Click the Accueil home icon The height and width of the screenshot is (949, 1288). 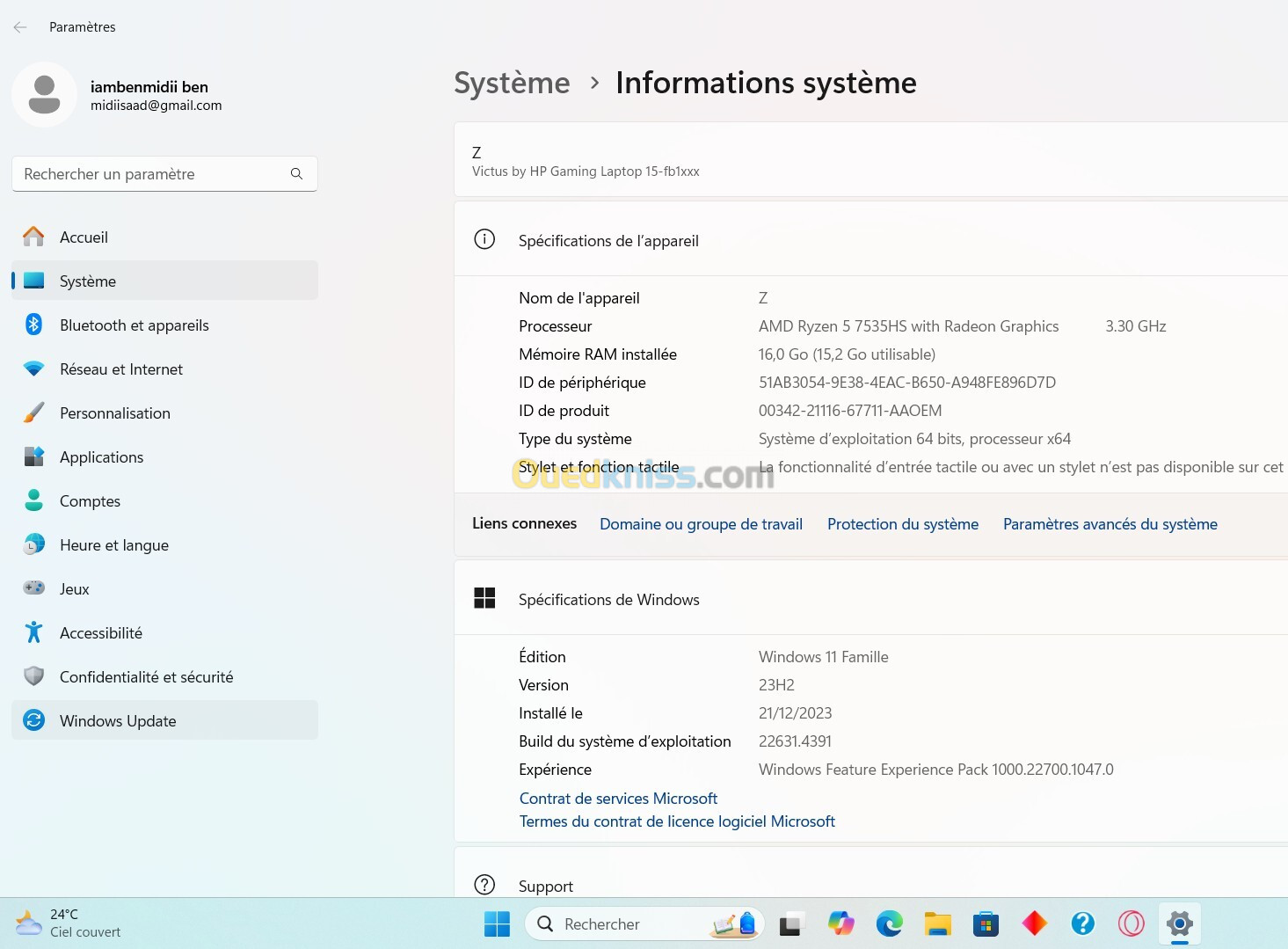click(33, 237)
